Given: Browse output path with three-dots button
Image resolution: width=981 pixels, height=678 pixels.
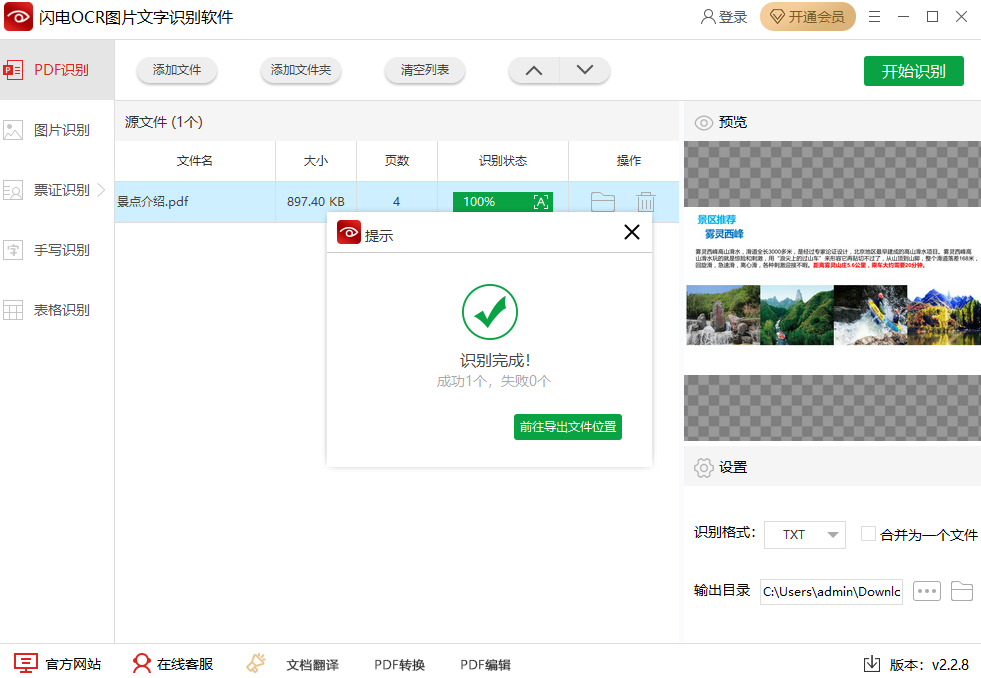Looking at the screenshot, I should [927, 591].
